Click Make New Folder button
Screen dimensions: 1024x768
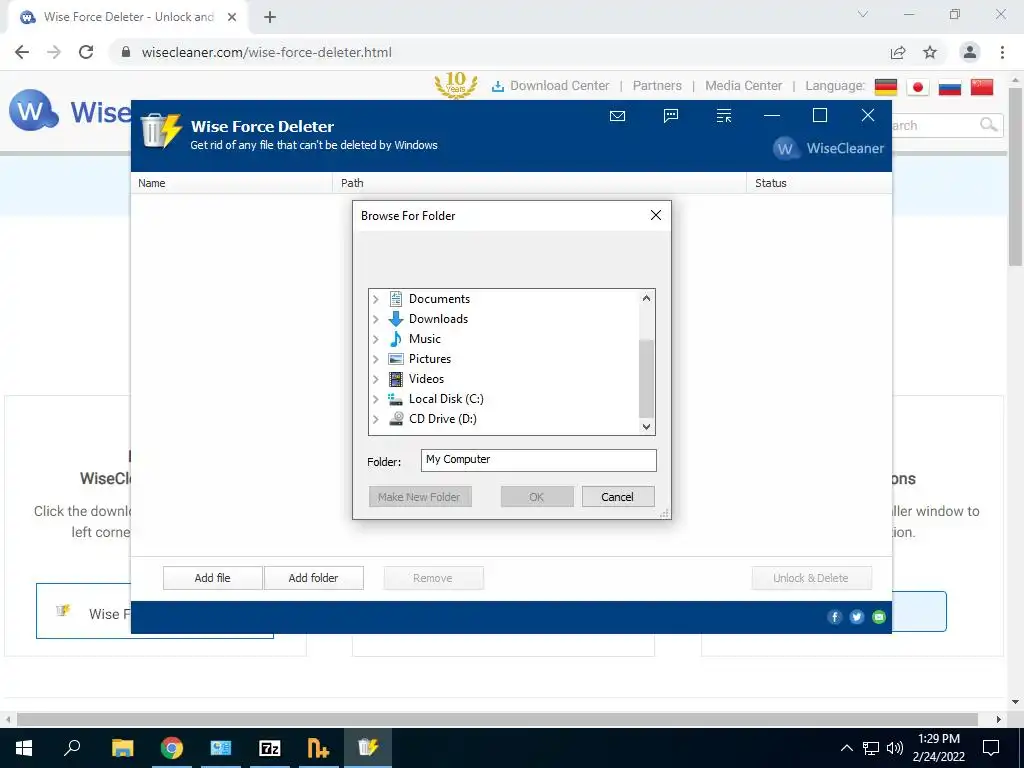[419, 497]
